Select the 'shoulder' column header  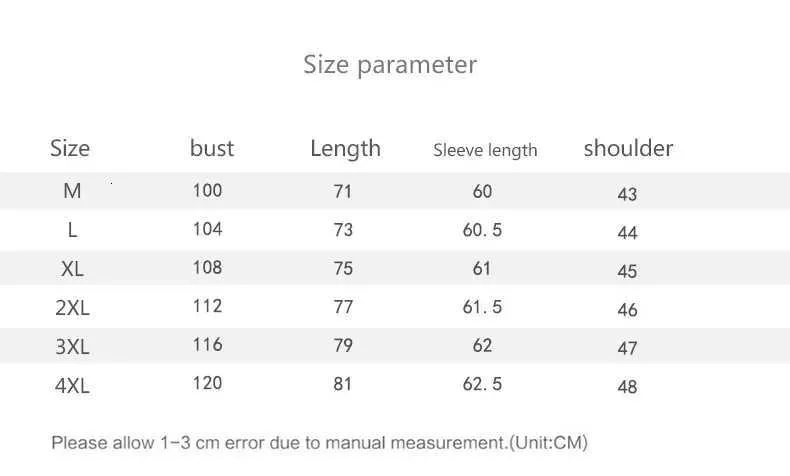pos(628,149)
